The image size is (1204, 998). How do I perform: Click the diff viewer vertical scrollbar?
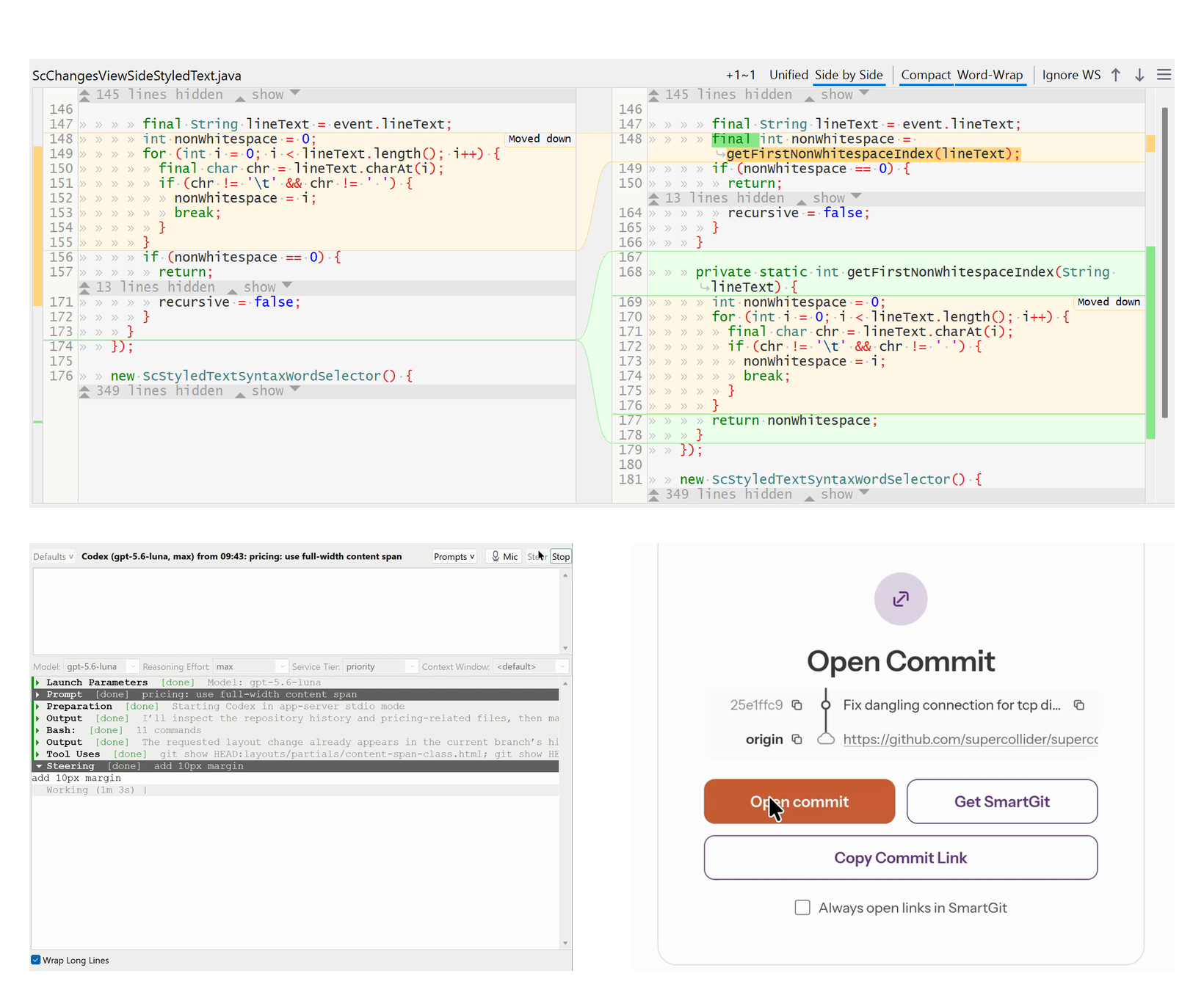coord(1165,263)
